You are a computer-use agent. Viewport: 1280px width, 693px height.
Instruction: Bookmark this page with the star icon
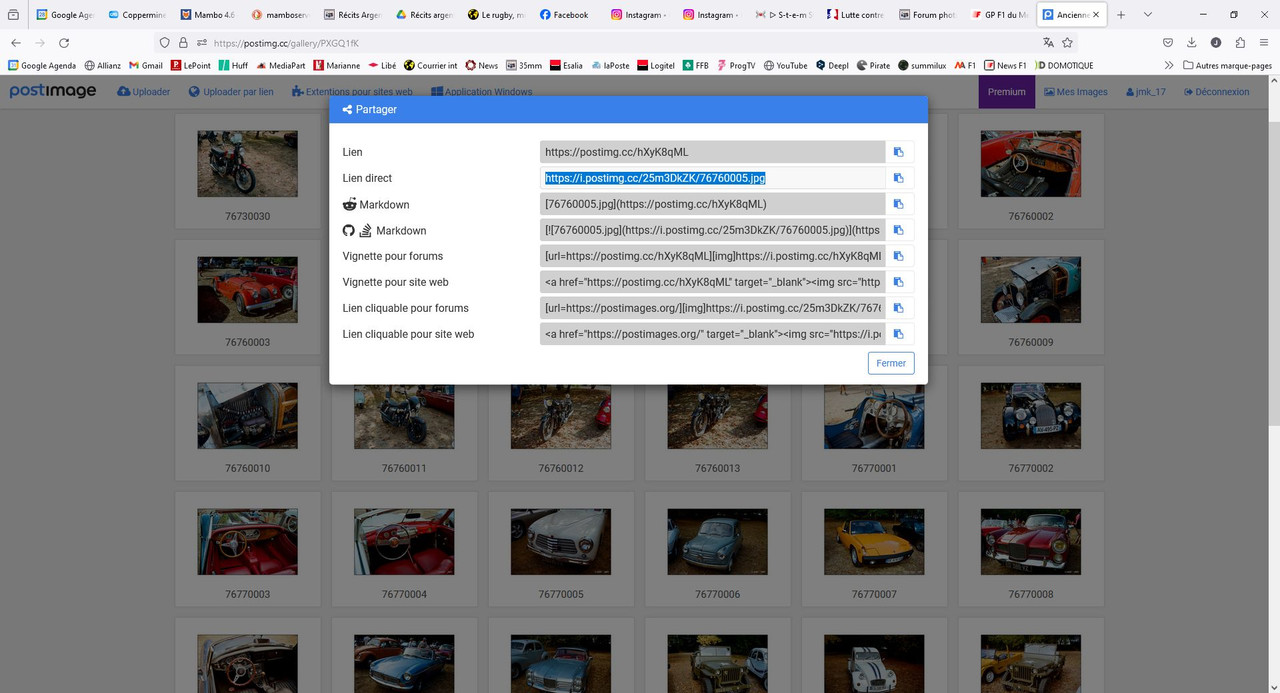[1068, 43]
